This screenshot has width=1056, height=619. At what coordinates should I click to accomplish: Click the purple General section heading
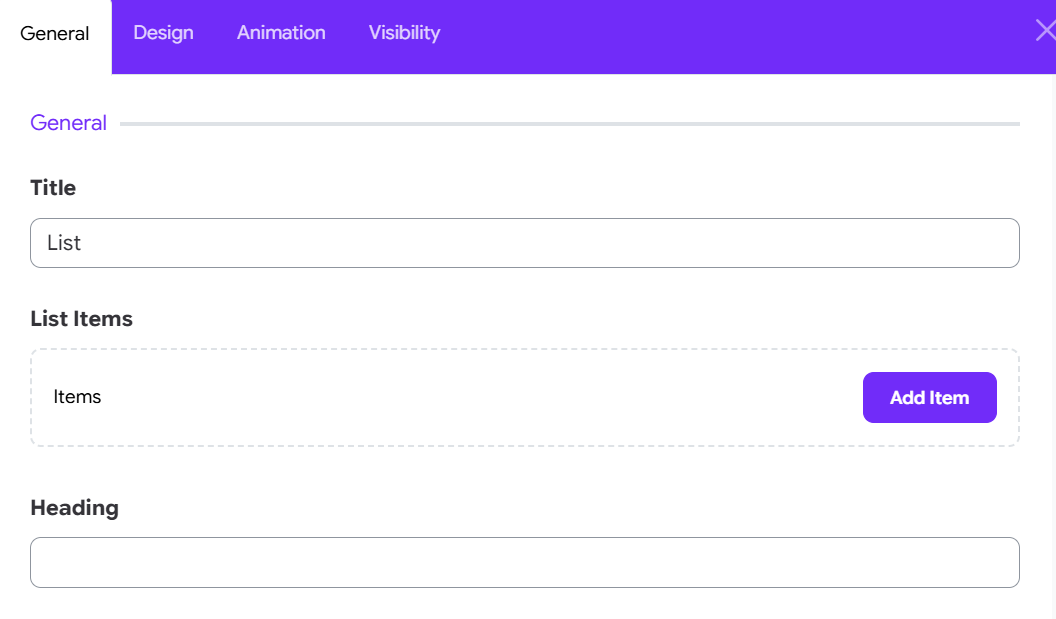[69, 123]
